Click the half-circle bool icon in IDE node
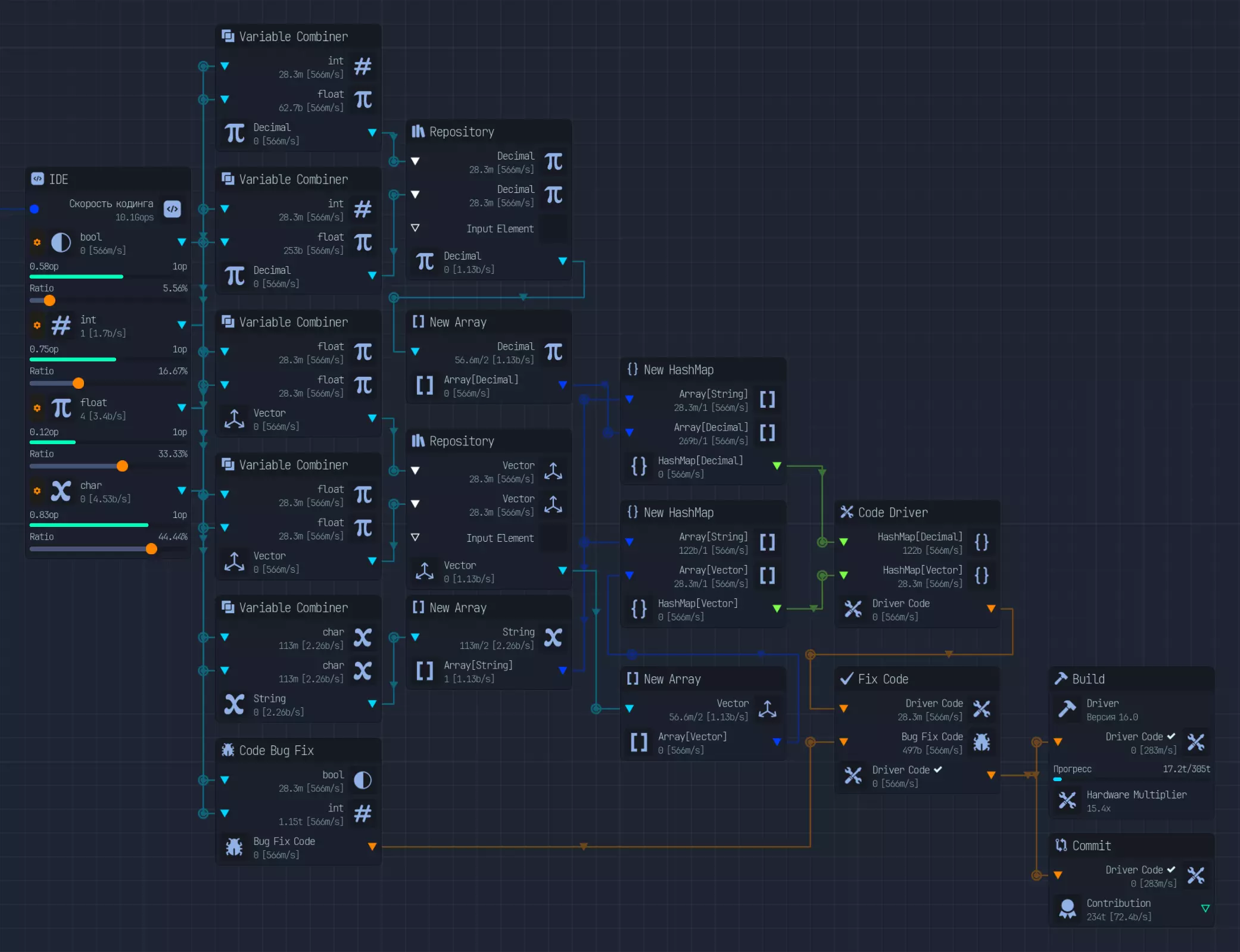Screen dimensions: 1240x952 pyautogui.click(x=61, y=242)
